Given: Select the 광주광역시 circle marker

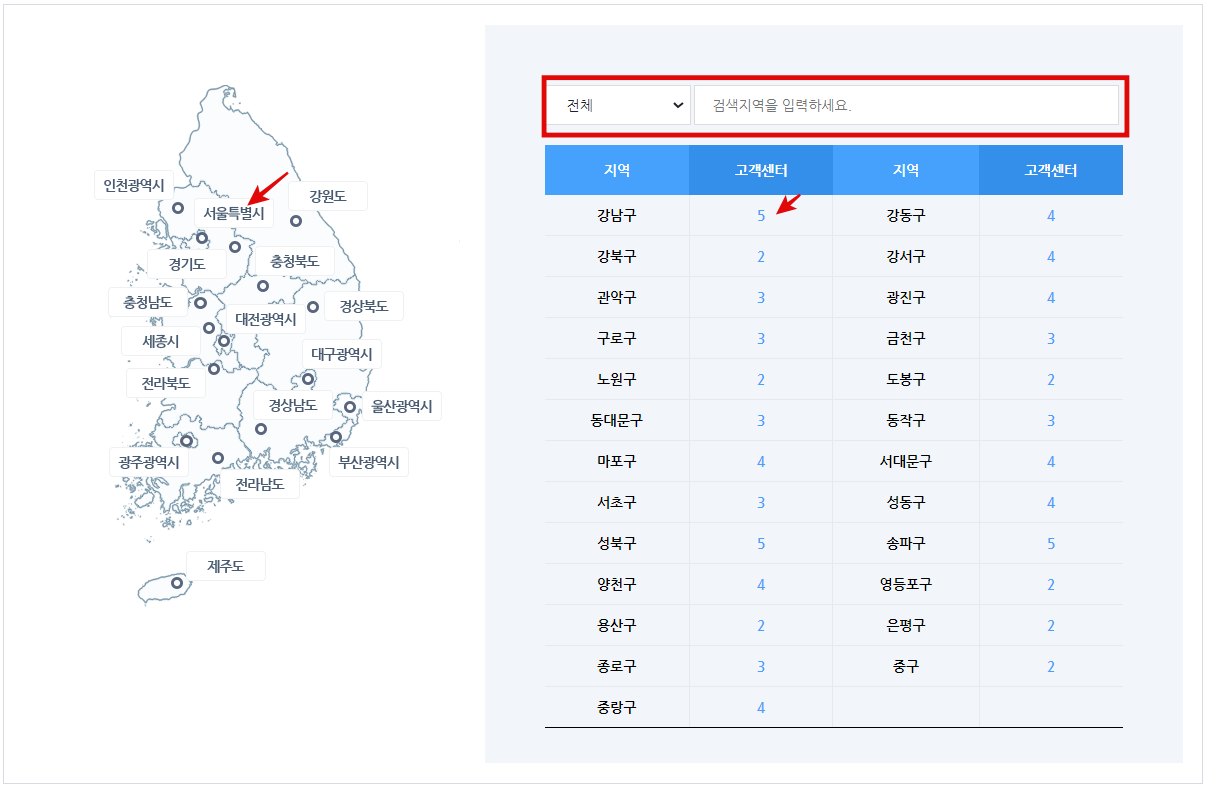Looking at the screenshot, I should click(x=186, y=440).
